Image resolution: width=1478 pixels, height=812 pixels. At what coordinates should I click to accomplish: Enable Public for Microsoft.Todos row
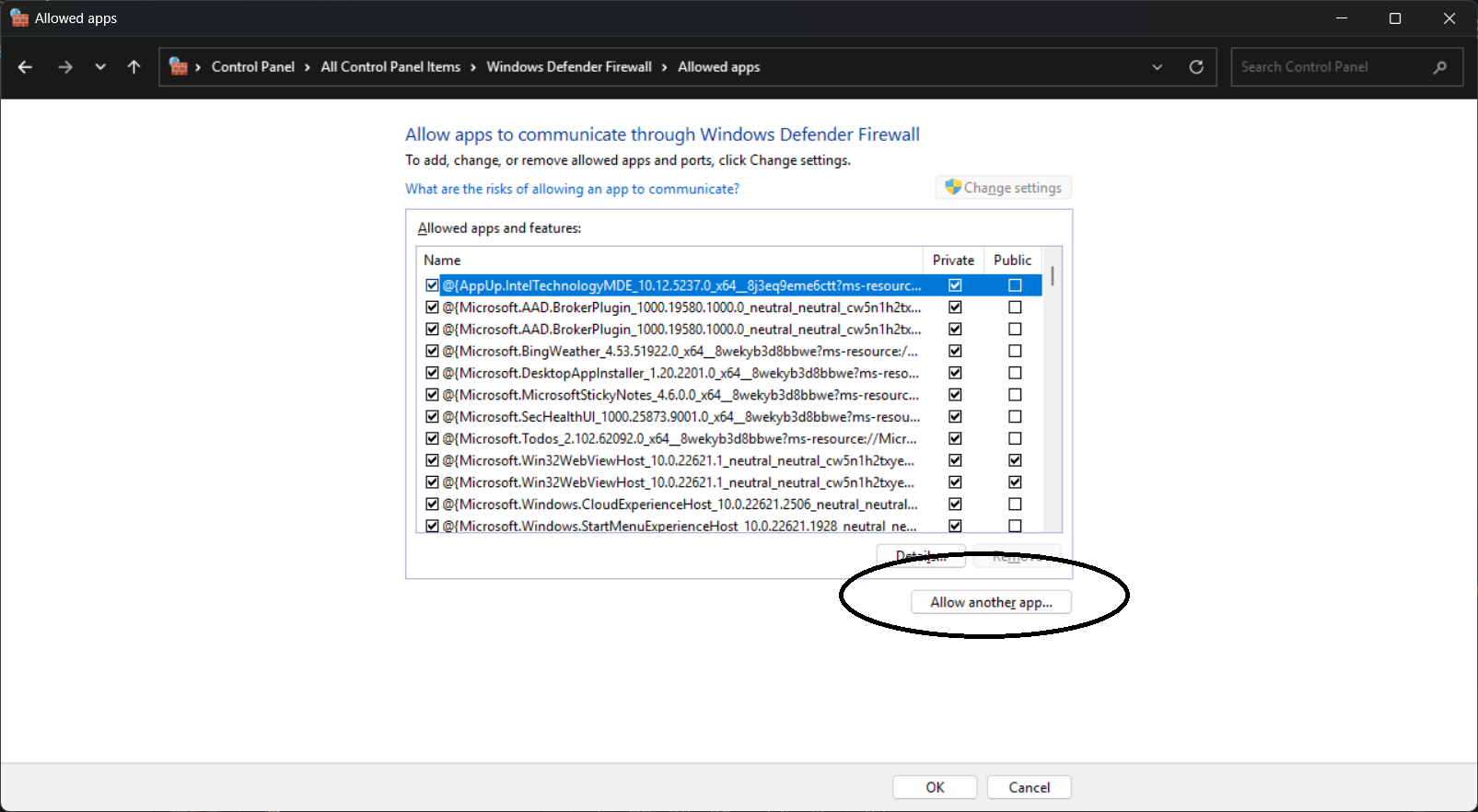click(x=1015, y=438)
